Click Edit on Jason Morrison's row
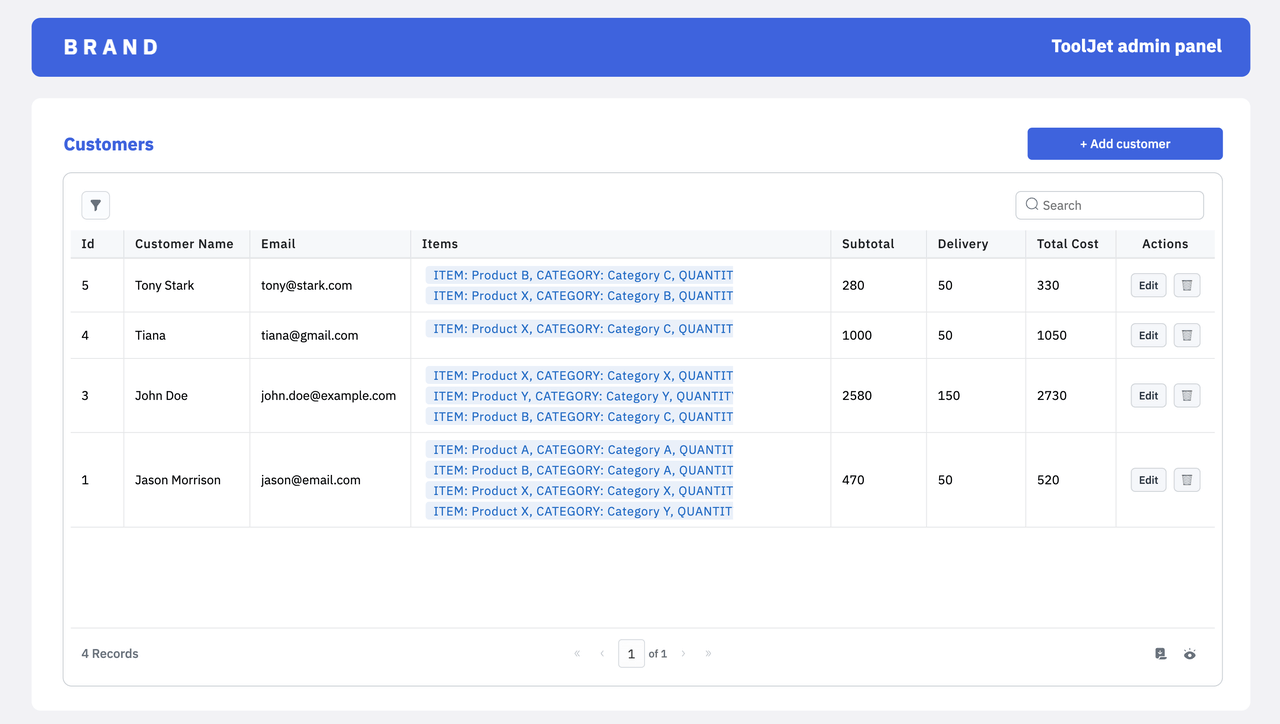Image resolution: width=1280 pixels, height=724 pixels. click(1148, 480)
